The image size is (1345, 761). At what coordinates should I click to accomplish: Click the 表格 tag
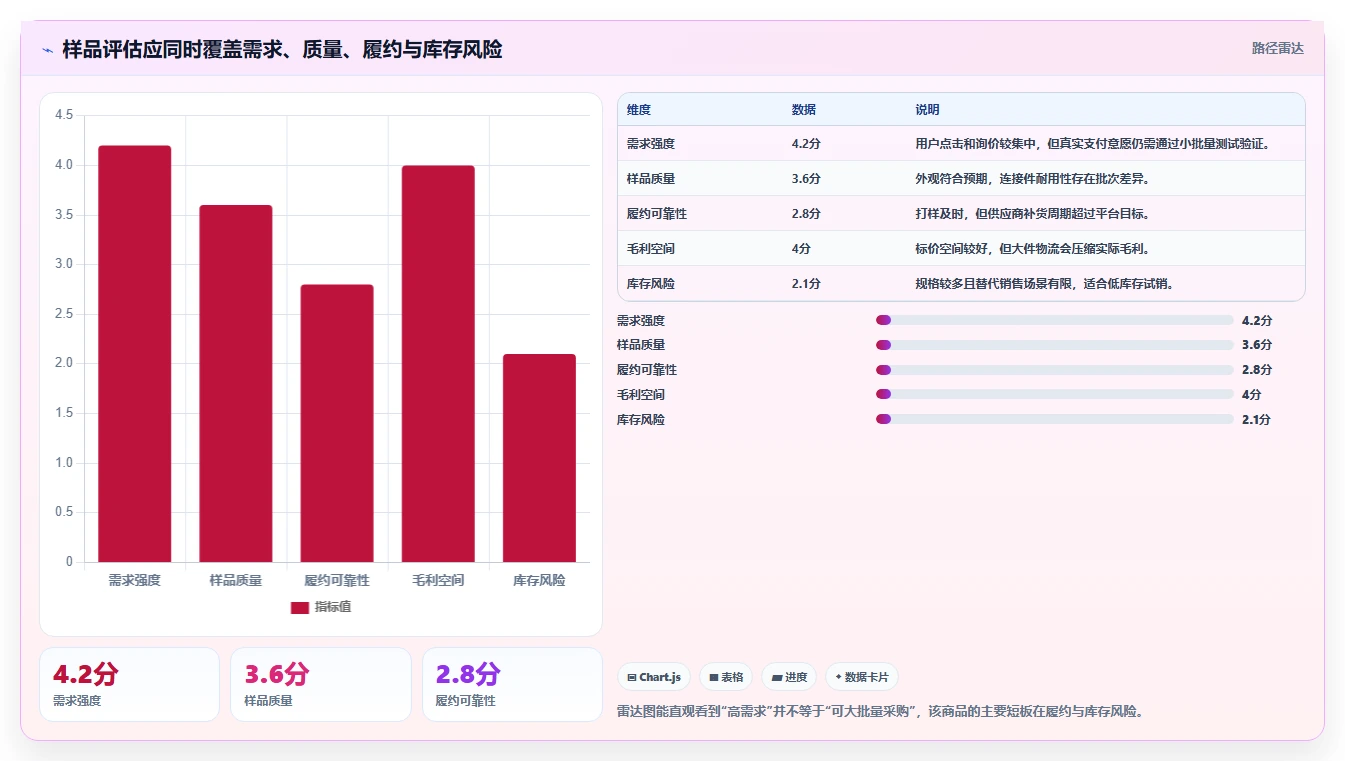click(726, 677)
